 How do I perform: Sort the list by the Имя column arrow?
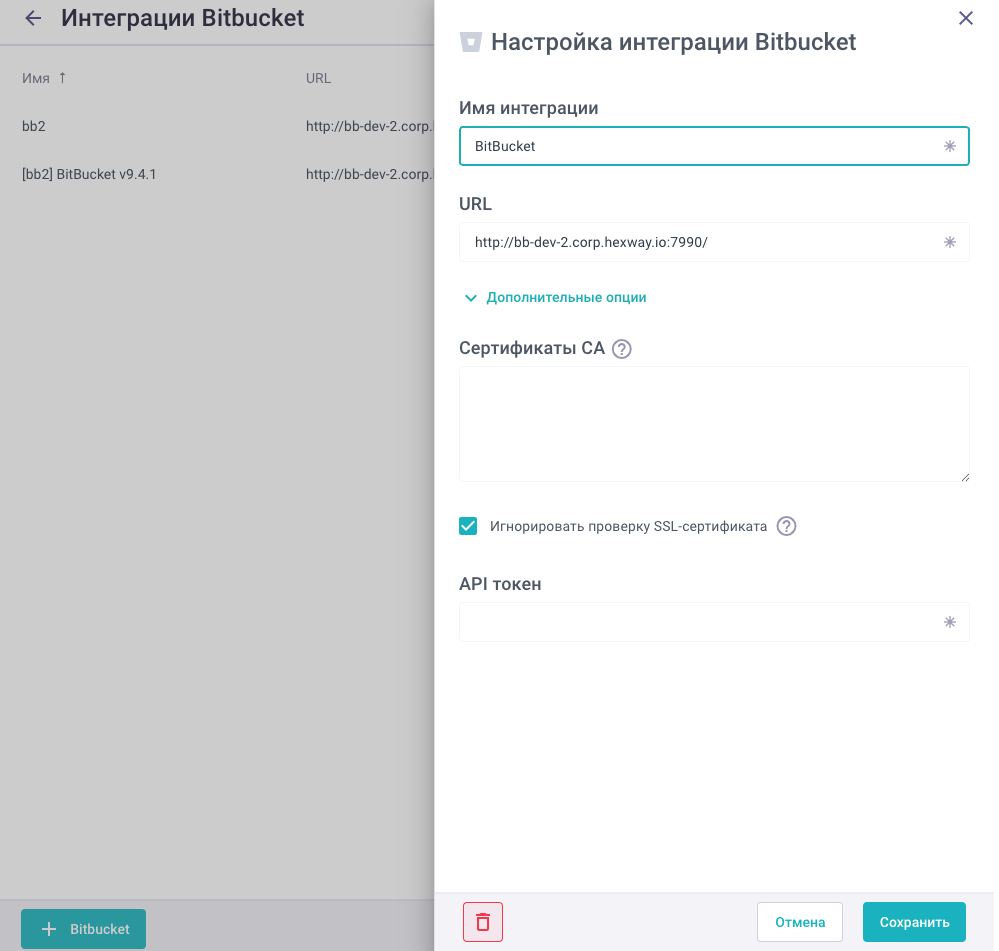[62, 78]
